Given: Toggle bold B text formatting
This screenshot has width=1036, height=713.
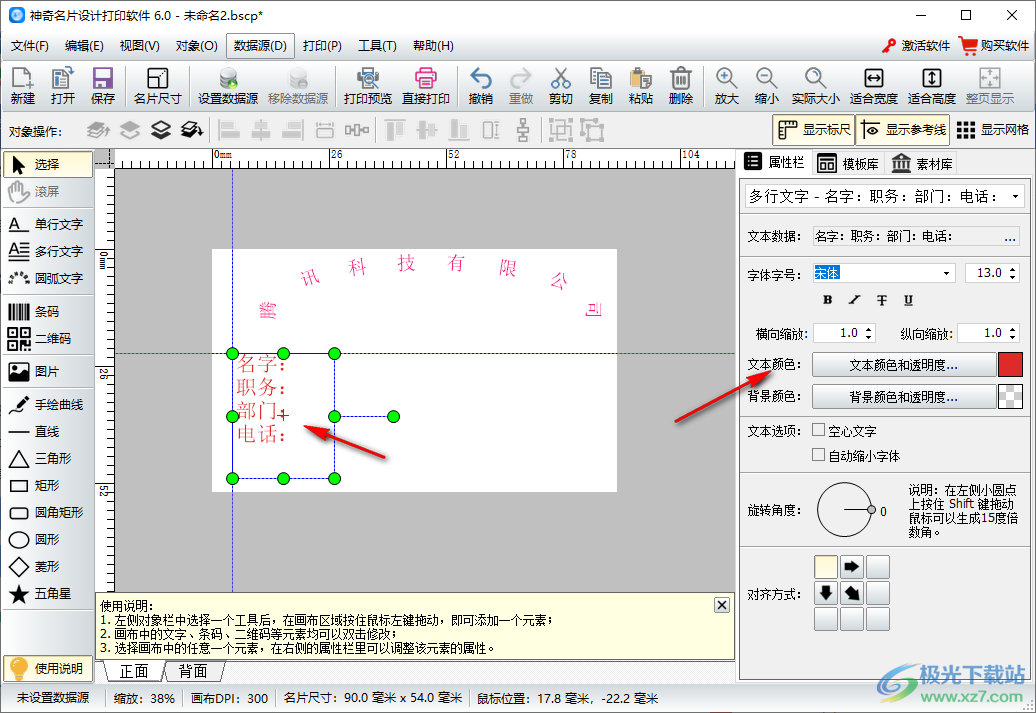Looking at the screenshot, I should coord(827,300).
